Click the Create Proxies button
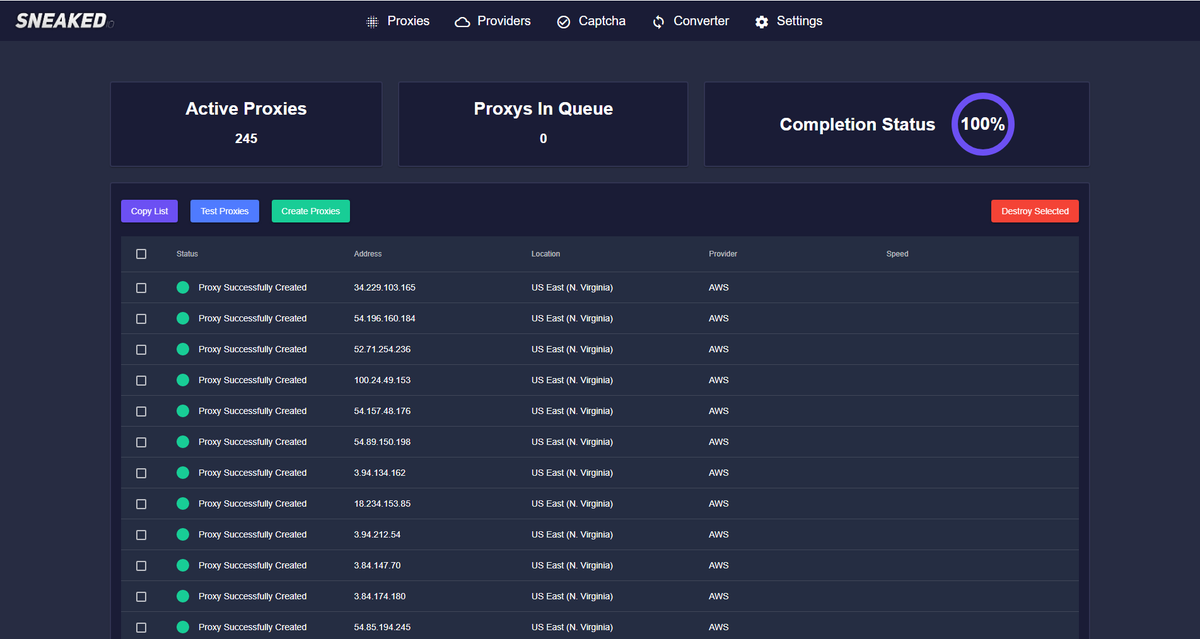This screenshot has width=1200, height=639. (x=311, y=211)
